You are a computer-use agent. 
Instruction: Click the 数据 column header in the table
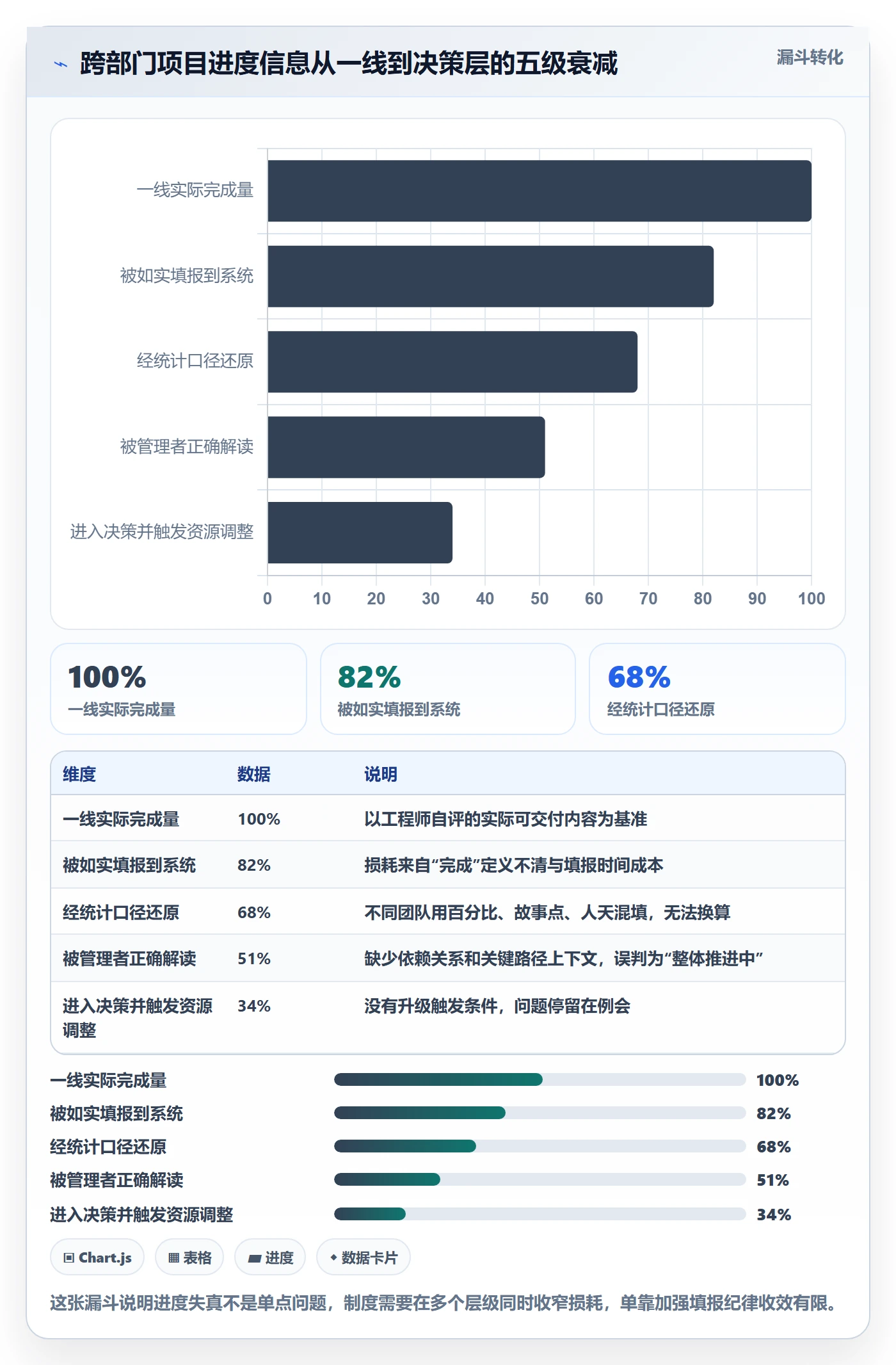coord(254,774)
